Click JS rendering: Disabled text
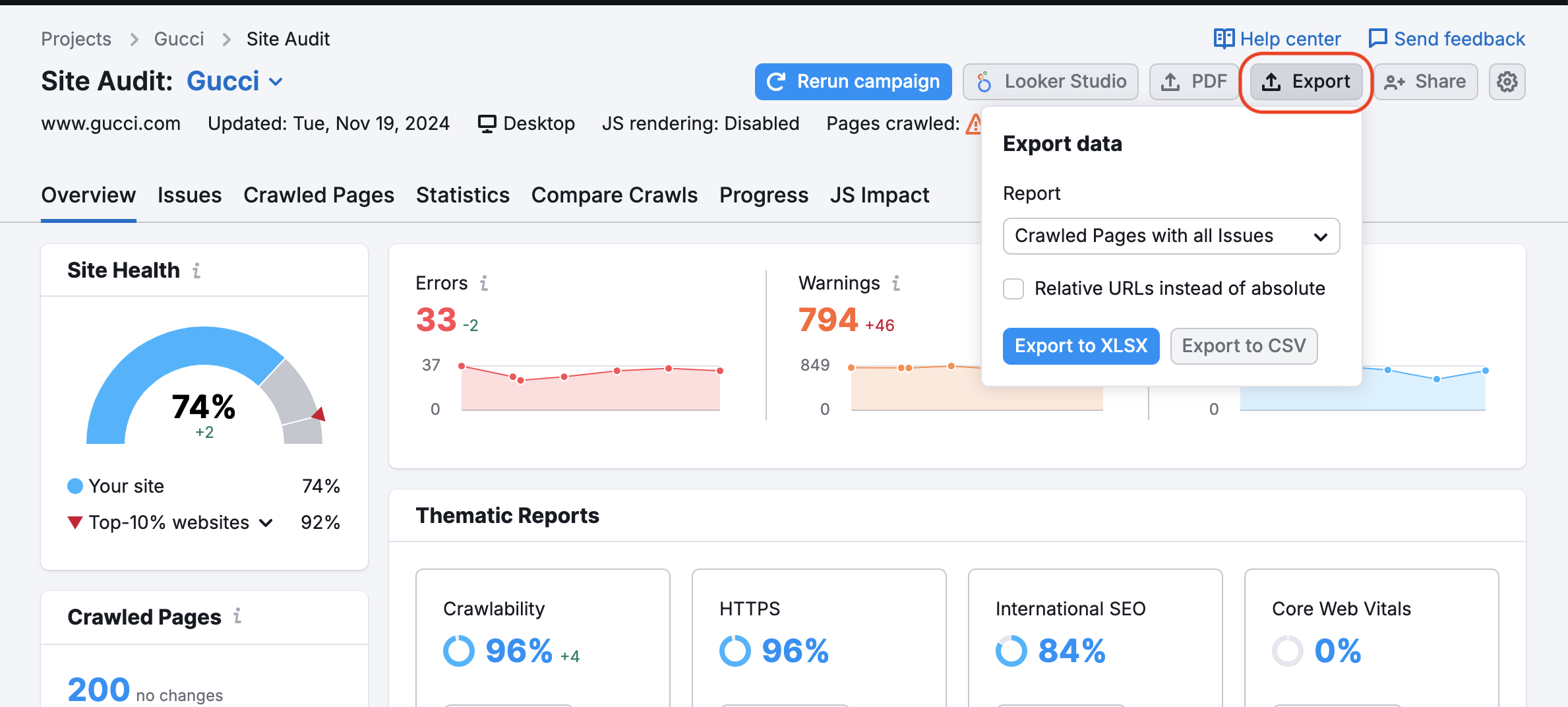 (x=700, y=124)
